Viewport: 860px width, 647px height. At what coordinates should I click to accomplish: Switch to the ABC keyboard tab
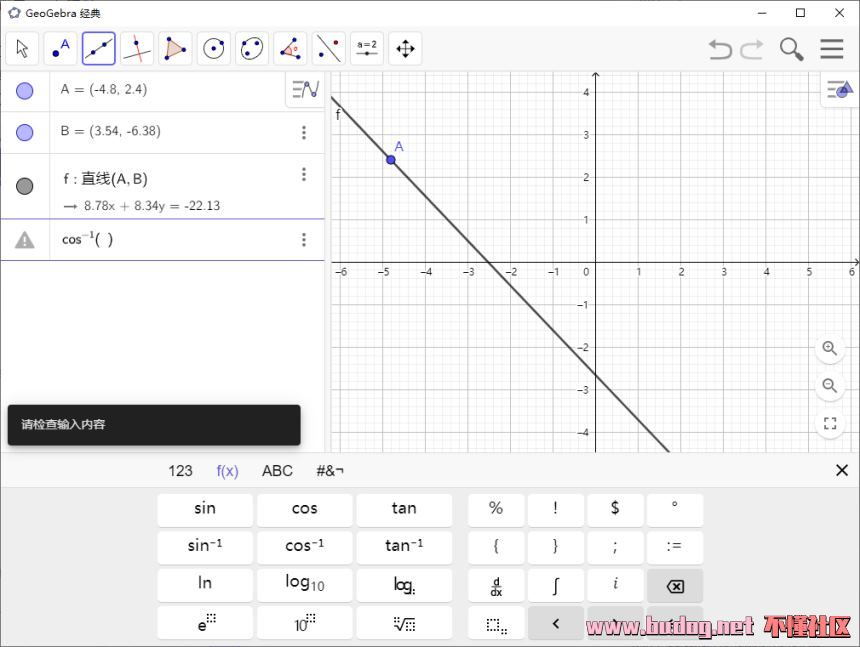tap(277, 471)
